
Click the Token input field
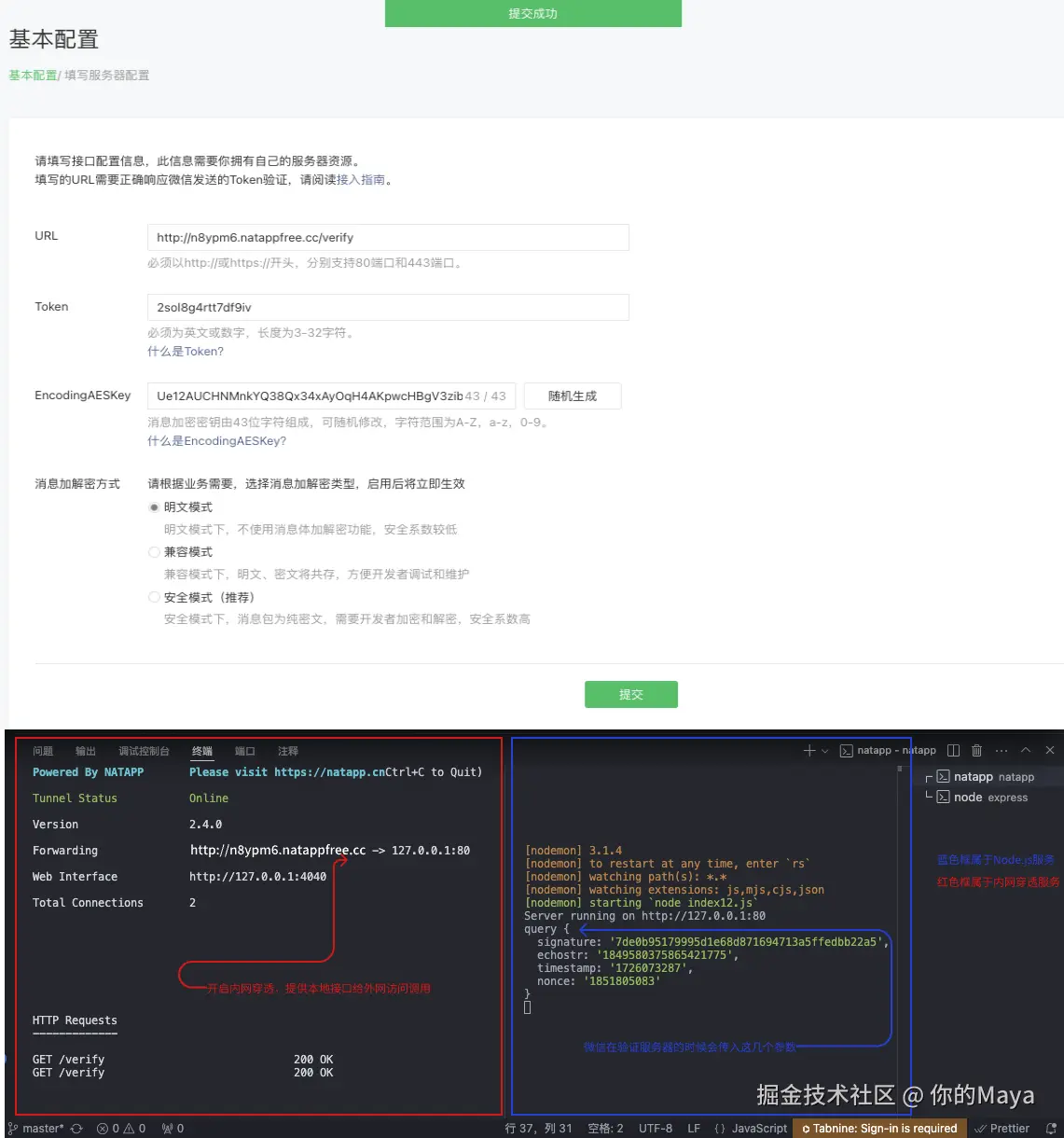pyautogui.click(x=388, y=307)
